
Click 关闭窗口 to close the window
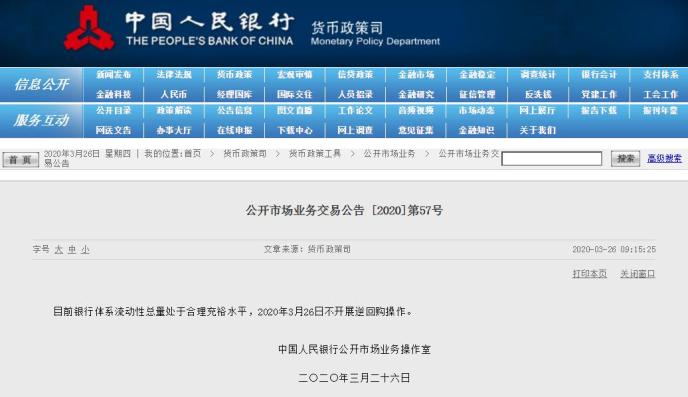click(x=638, y=274)
